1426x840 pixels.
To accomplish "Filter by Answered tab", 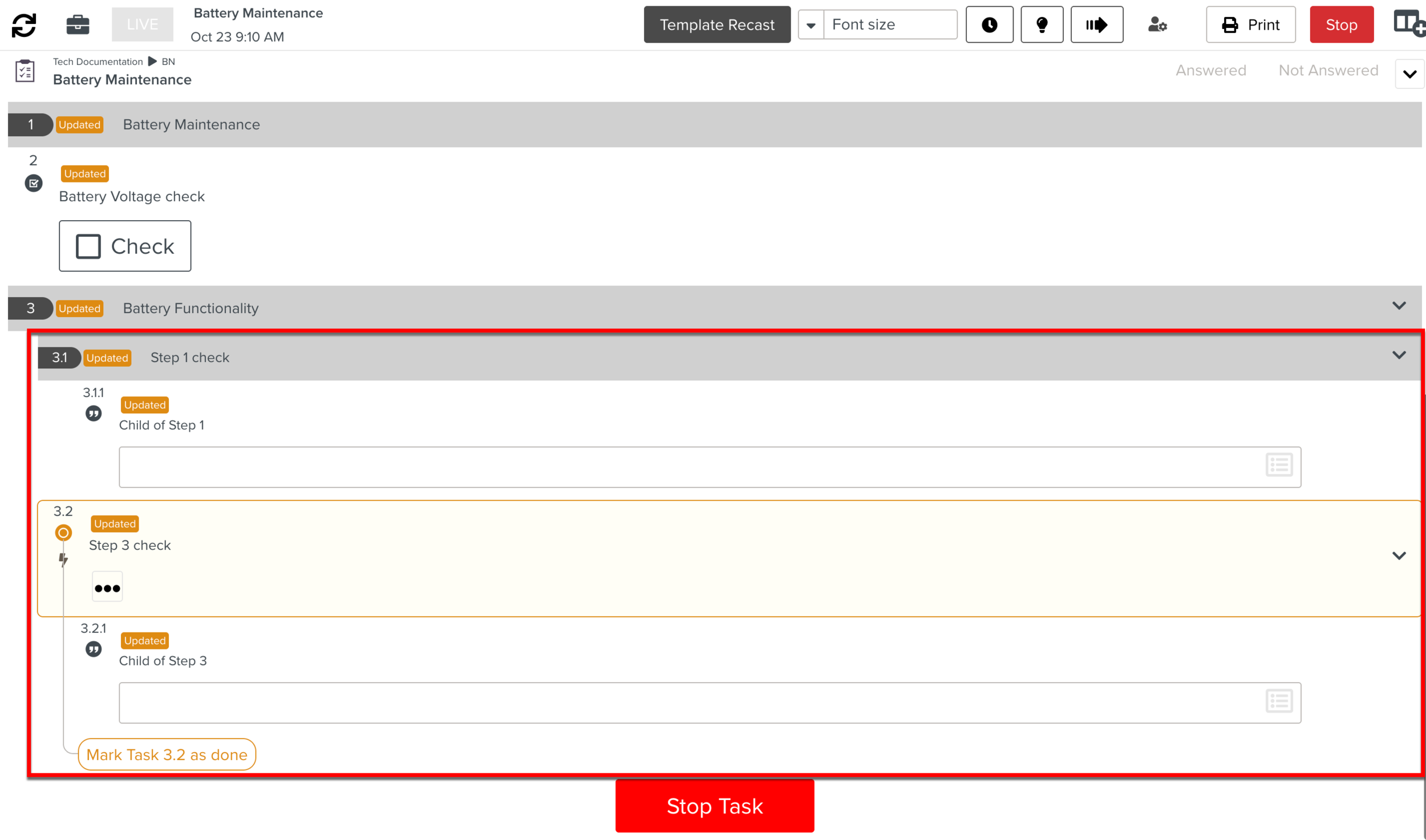I will pos(1210,70).
